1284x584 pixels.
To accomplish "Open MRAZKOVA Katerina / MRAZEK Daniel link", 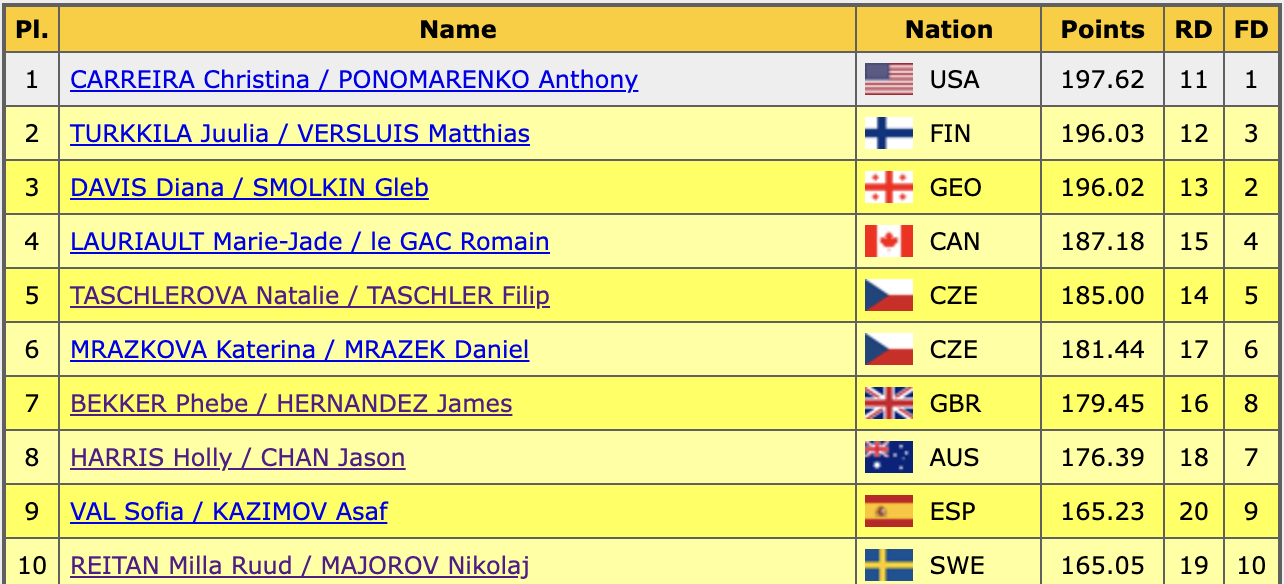I will pos(299,350).
